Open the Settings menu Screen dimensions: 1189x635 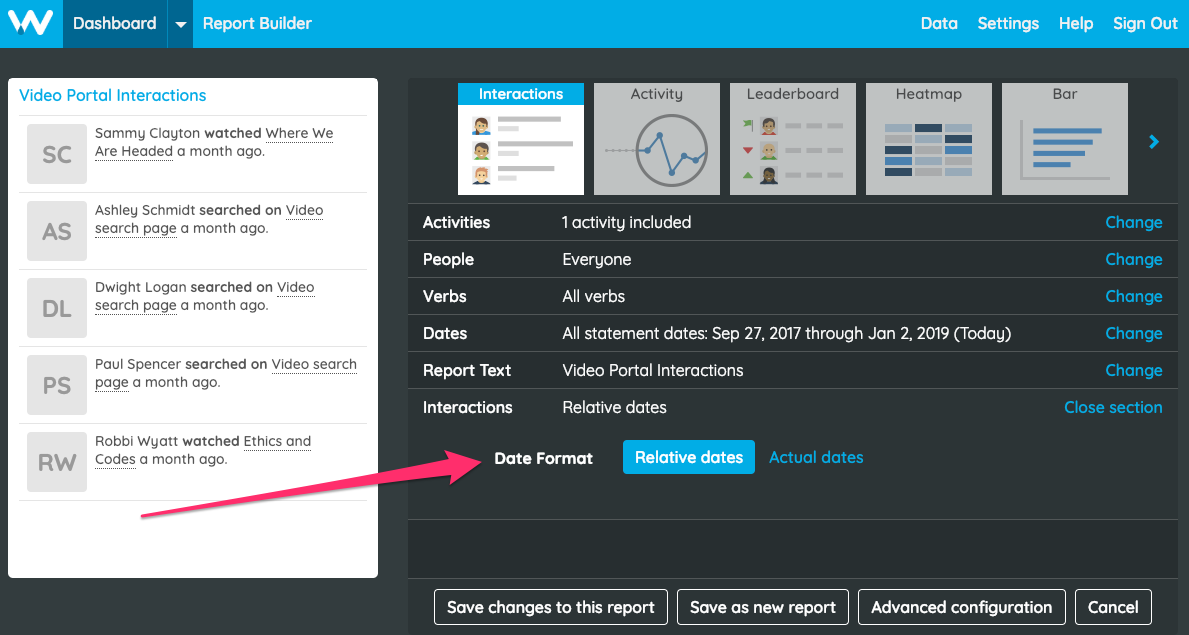1008,24
